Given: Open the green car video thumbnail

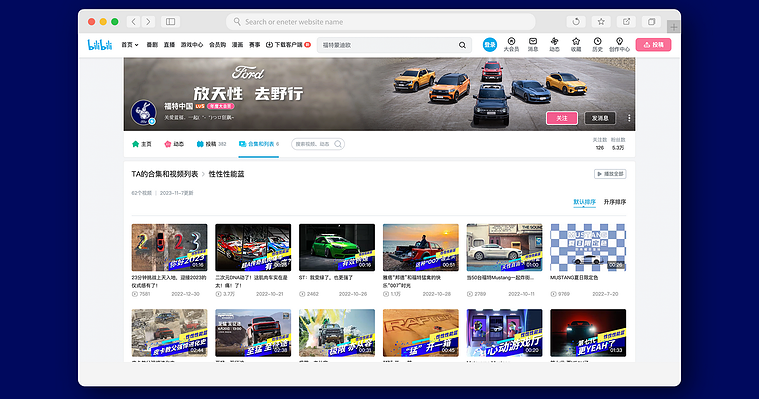Looking at the screenshot, I should click(337, 247).
